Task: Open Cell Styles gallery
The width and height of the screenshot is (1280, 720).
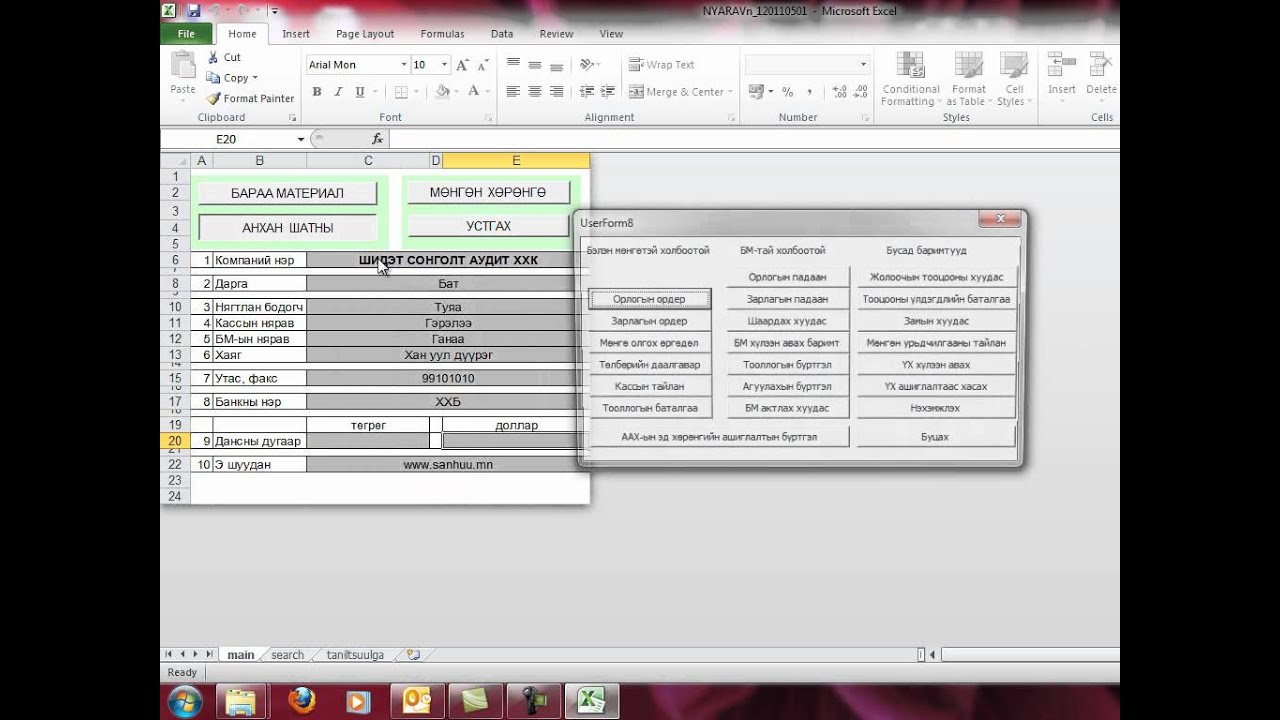Action: pyautogui.click(x=1014, y=80)
